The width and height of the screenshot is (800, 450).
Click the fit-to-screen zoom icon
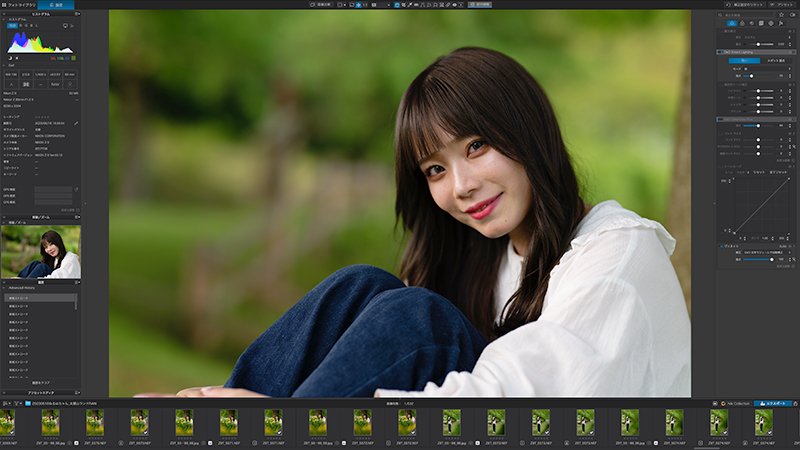pyautogui.click(x=358, y=5)
